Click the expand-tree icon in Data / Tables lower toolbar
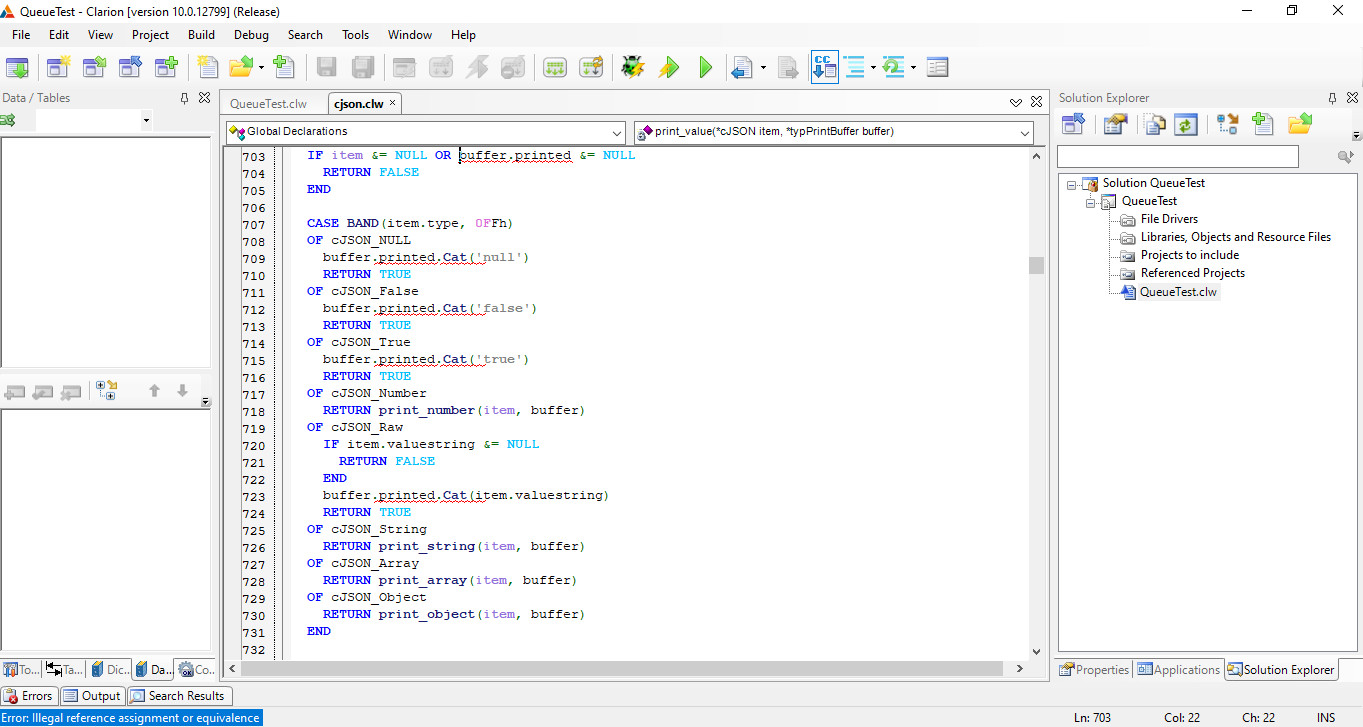The height and width of the screenshot is (727, 1363). 105,391
